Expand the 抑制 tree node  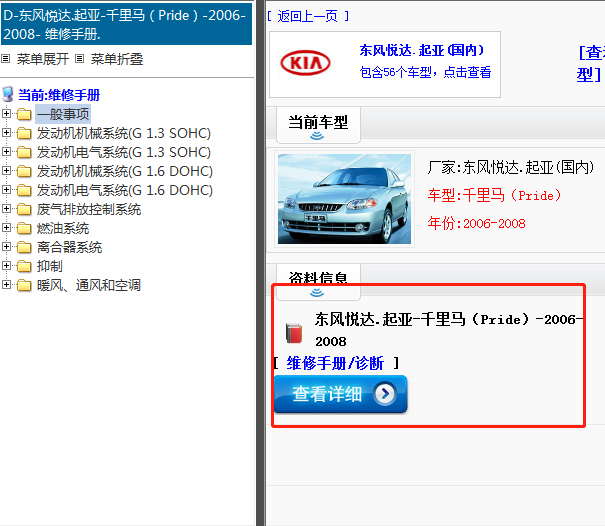6,265
